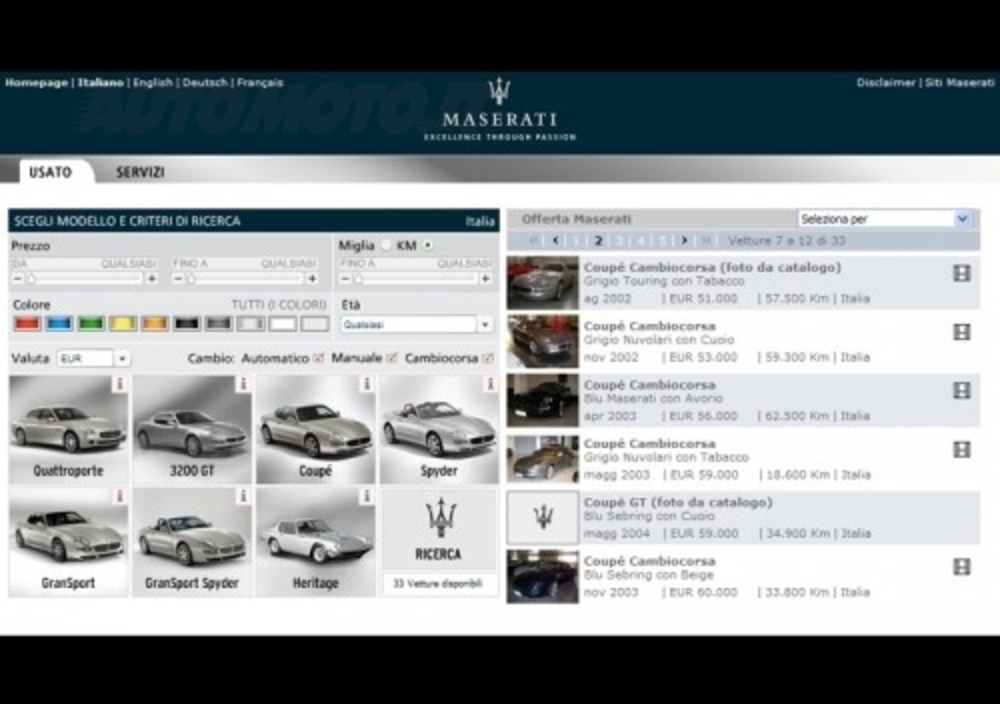Click gallery icon for Blu Maserati con Avorio
Viewport: 1000px width, 704px height.
click(x=961, y=391)
